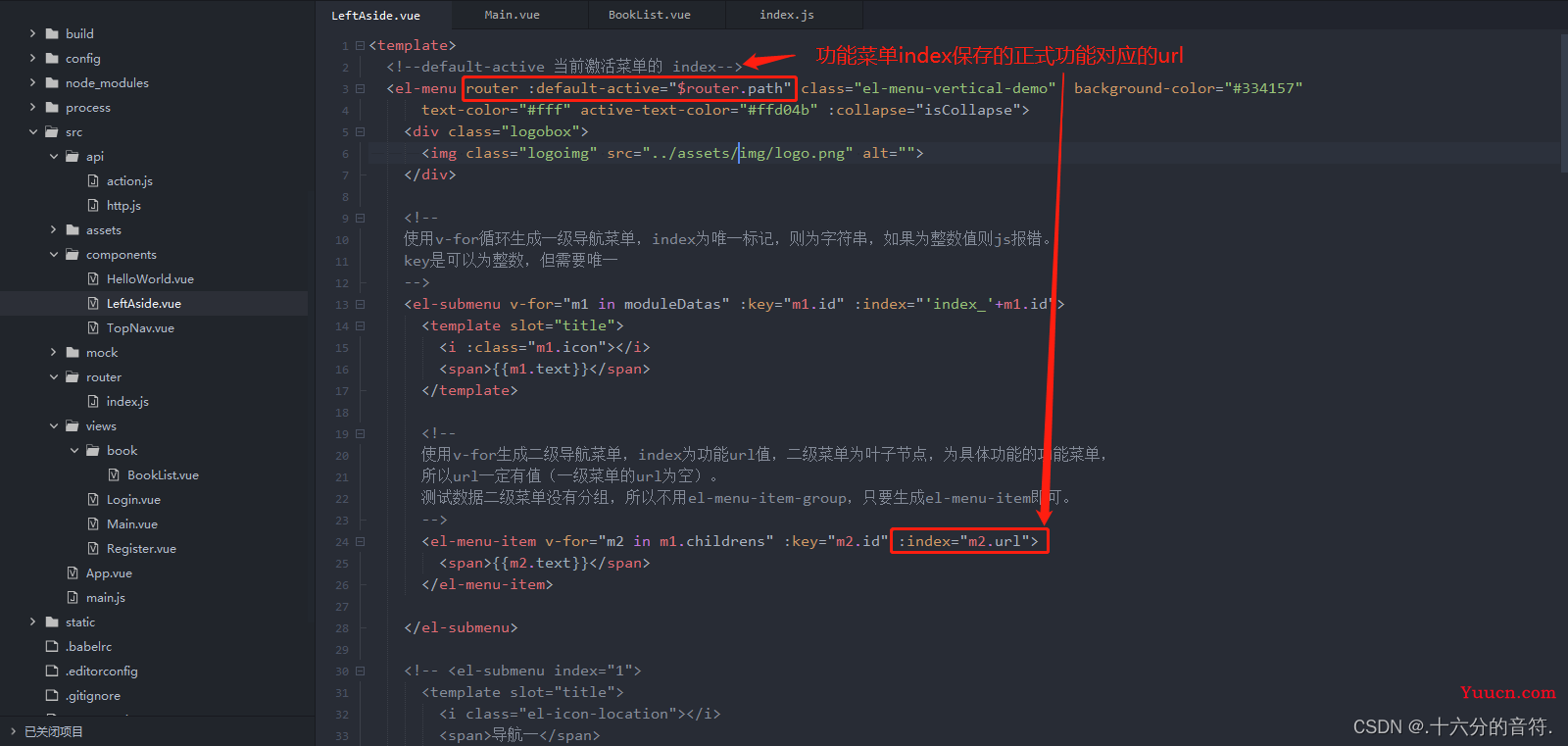Expand the build folder chevron
This screenshot has height=746, width=1568.
[x=32, y=33]
